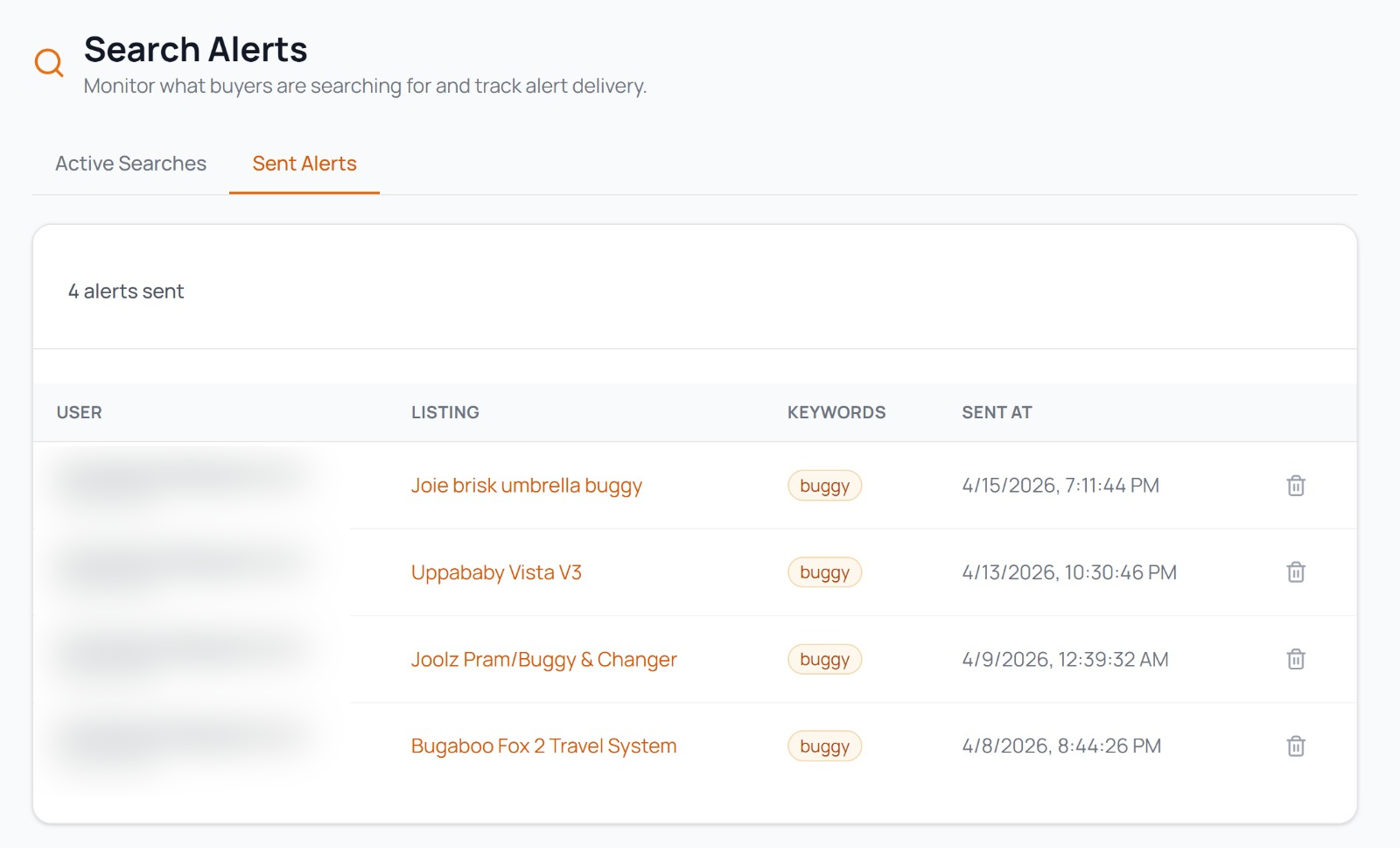The height and width of the screenshot is (848, 1400).
Task: Click the timestamp 4/8/2026, 8:44:26 PM
Action: [x=1061, y=746]
